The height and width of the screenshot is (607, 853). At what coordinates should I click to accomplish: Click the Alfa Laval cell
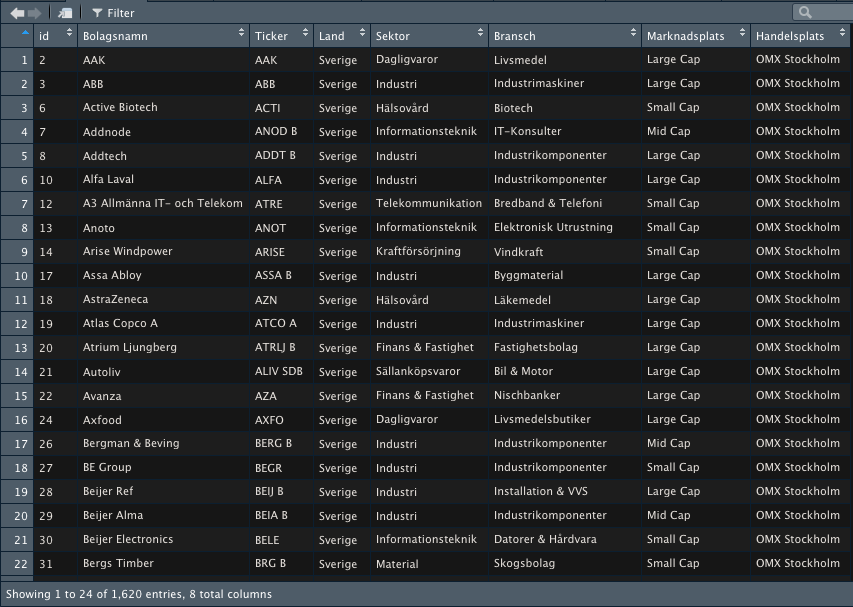click(x=163, y=179)
